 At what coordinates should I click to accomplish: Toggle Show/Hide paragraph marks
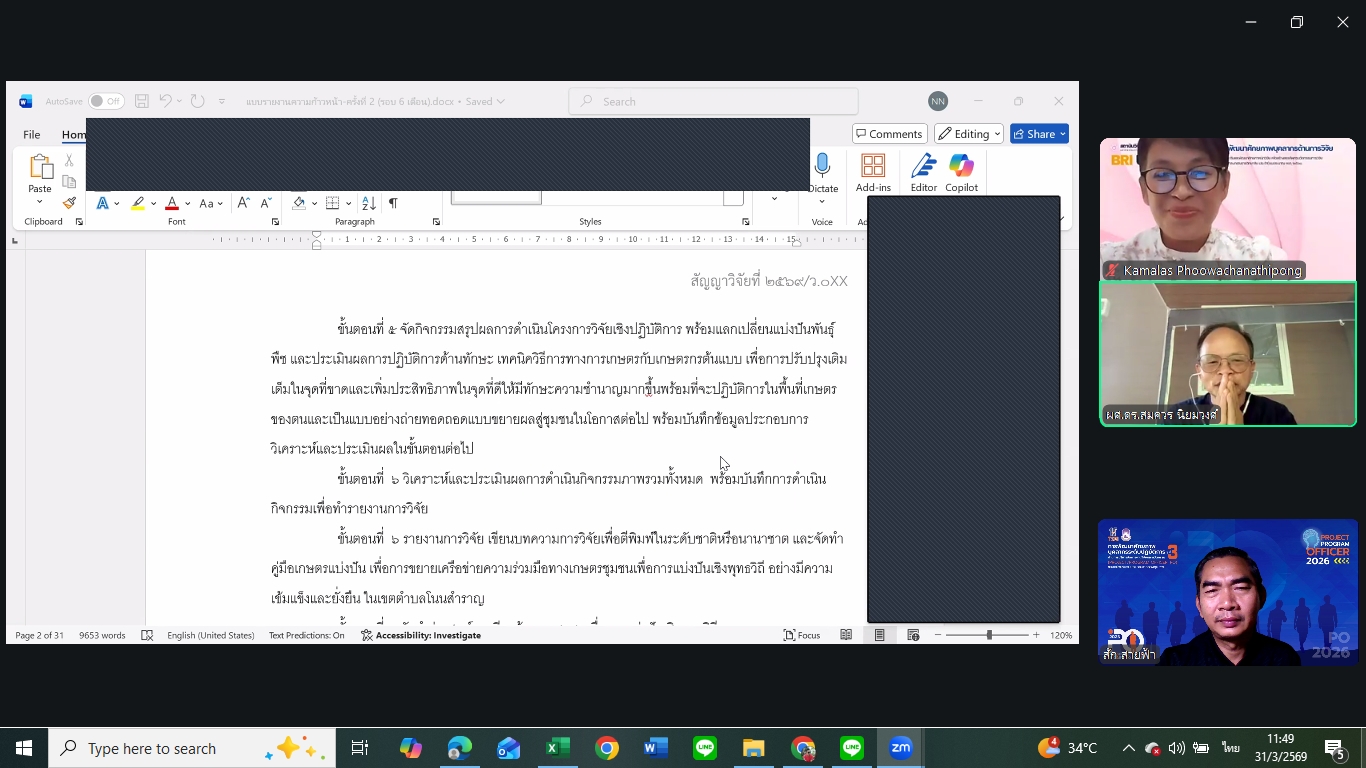393,203
